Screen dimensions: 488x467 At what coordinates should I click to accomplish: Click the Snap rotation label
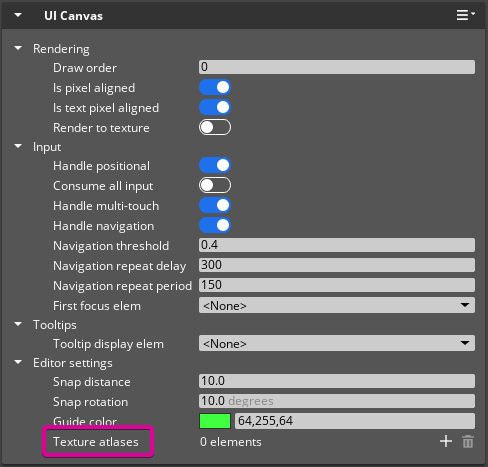90,402
